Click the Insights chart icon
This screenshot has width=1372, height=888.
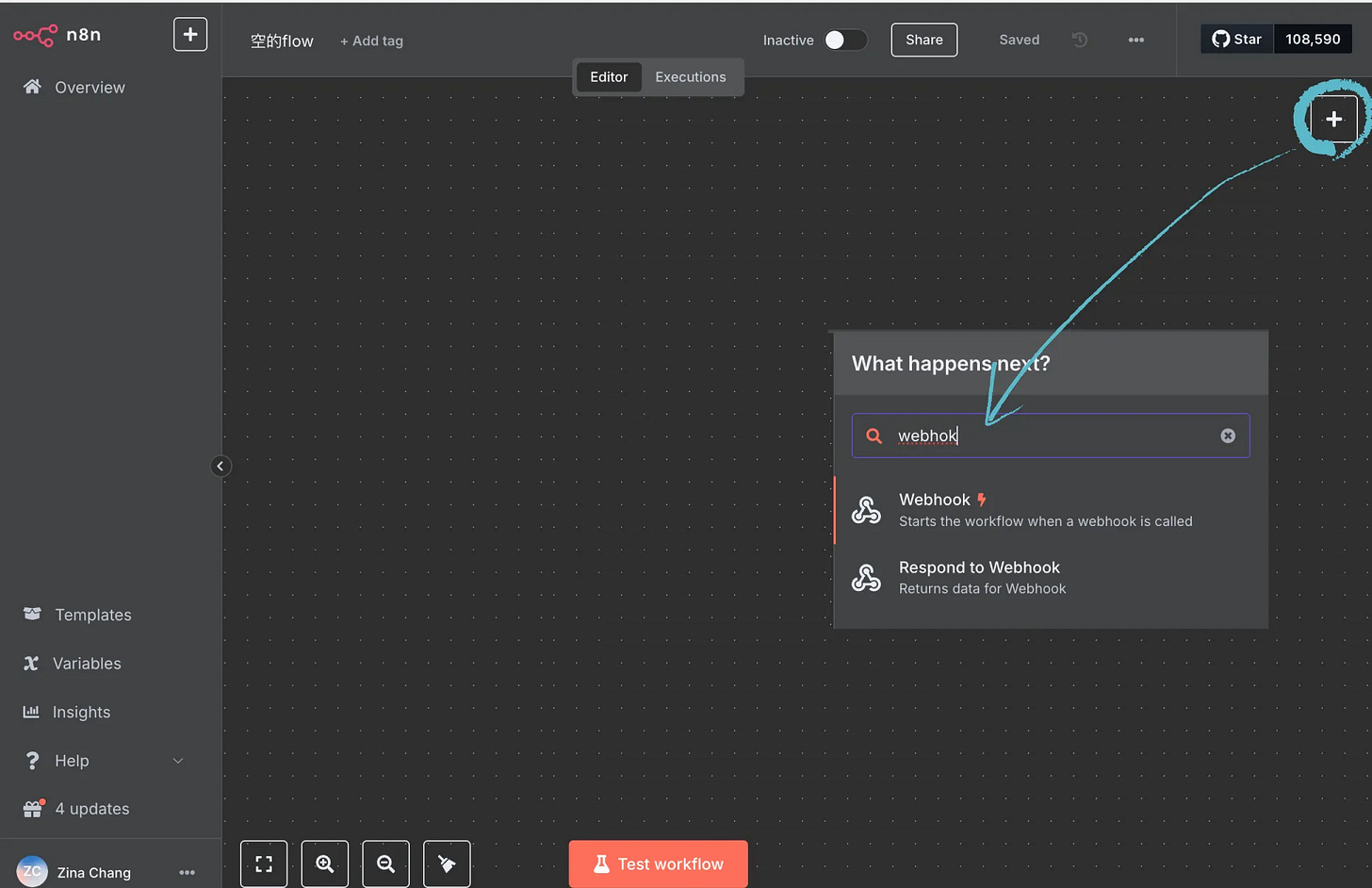tap(31, 712)
